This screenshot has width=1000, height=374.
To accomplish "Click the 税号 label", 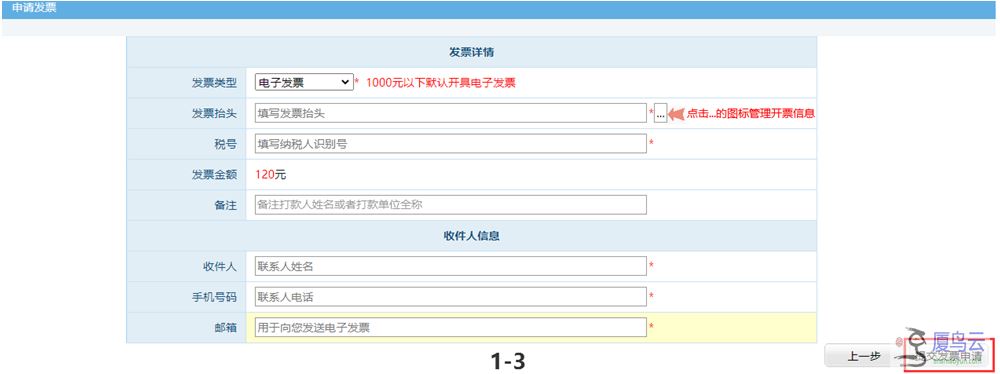I will [x=226, y=144].
